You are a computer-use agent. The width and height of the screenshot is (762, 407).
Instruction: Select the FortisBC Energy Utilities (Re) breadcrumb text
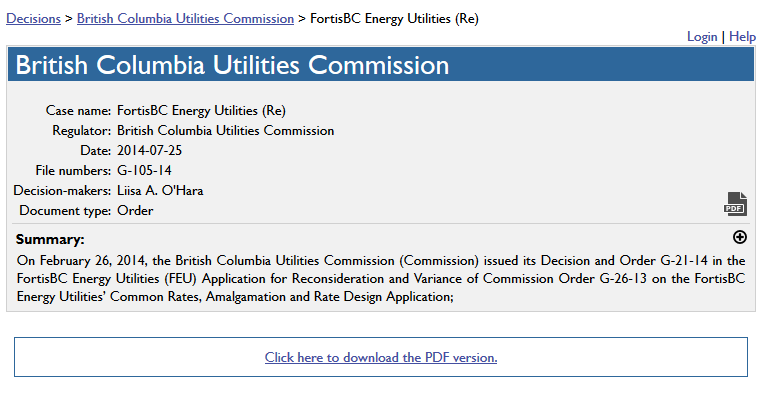click(394, 18)
